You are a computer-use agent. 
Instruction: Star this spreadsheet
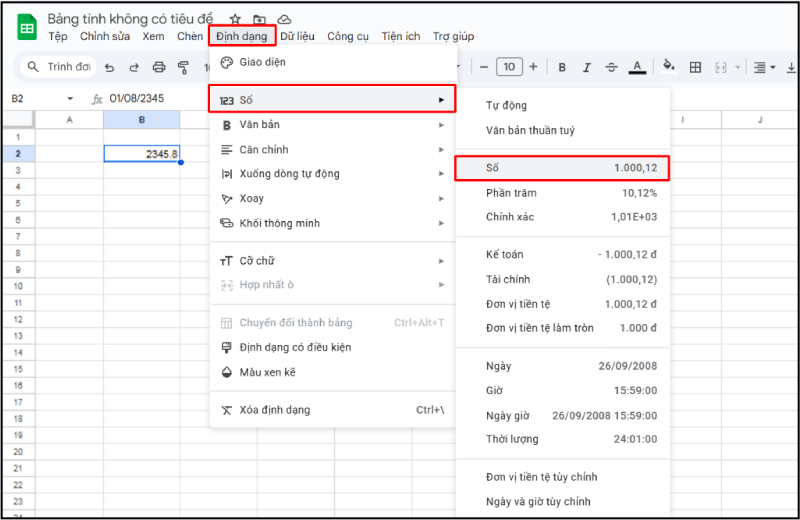tap(235, 19)
